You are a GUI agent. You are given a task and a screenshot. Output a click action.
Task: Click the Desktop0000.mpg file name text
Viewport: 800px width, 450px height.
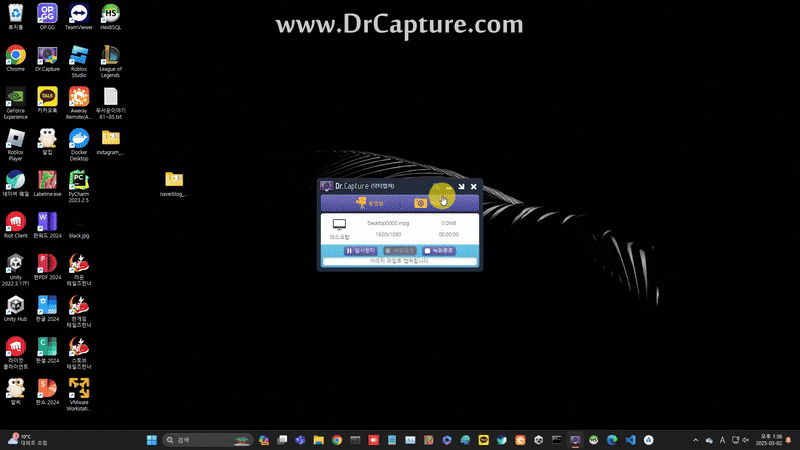click(x=388, y=223)
